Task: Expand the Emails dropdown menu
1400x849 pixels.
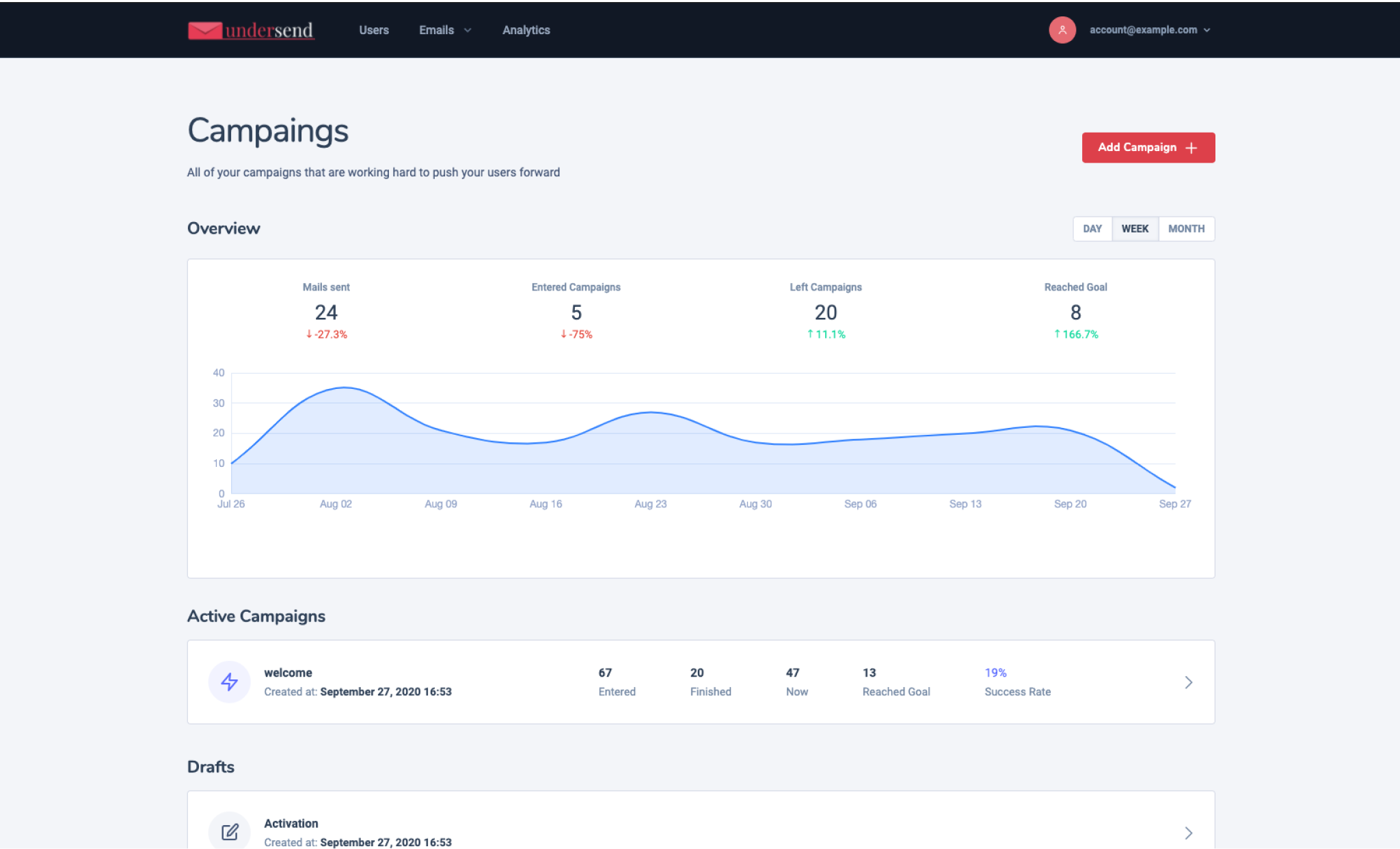Action: [437, 30]
